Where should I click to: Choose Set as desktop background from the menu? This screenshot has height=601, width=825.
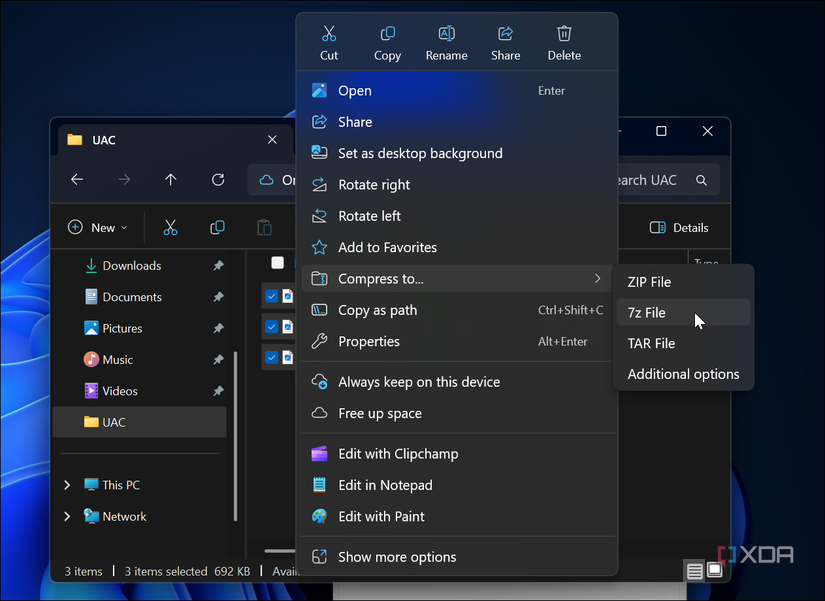[420, 153]
